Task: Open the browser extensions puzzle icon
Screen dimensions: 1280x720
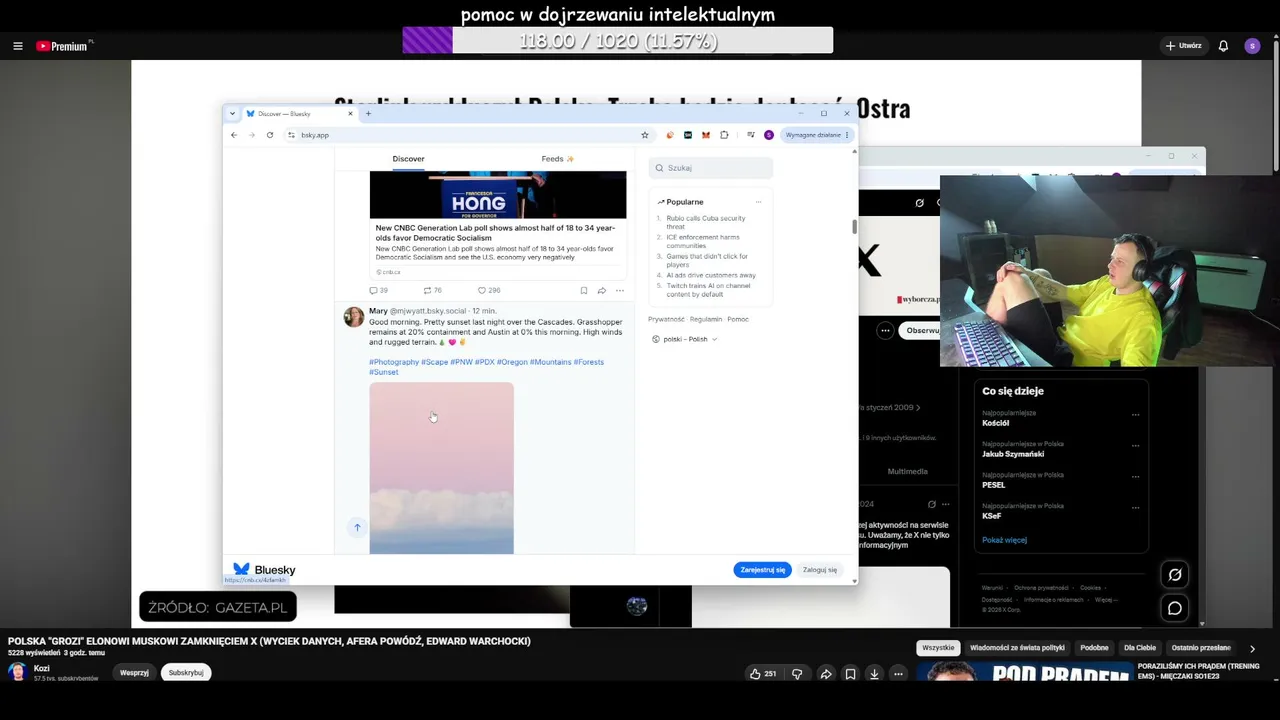Action: [724, 135]
